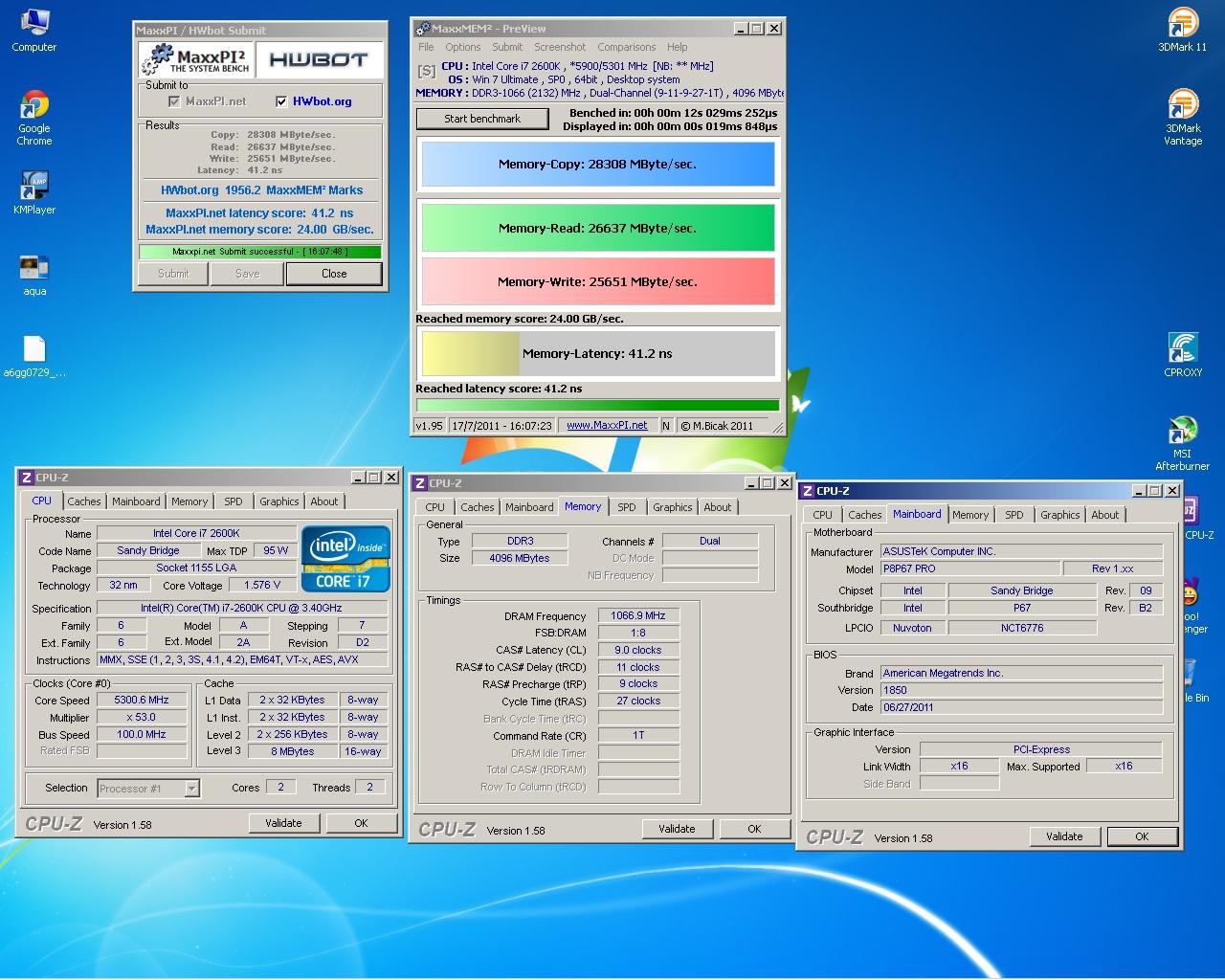
Task: Open the Help menu in MaxxMEM²
Action: [x=677, y=47]
